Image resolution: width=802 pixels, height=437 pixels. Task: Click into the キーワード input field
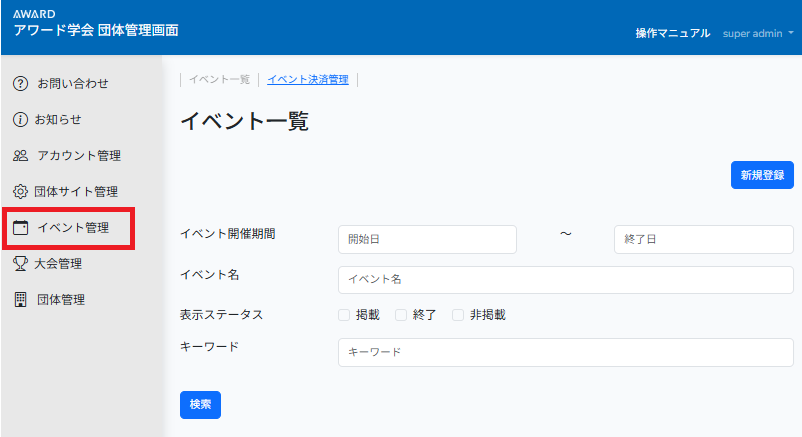click(x=565, y=353)
